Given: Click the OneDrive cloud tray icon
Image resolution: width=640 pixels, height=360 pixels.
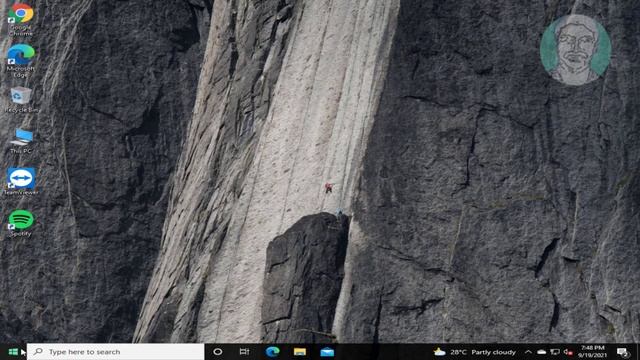Looking at the screenshot, I should tap(542, 352).
